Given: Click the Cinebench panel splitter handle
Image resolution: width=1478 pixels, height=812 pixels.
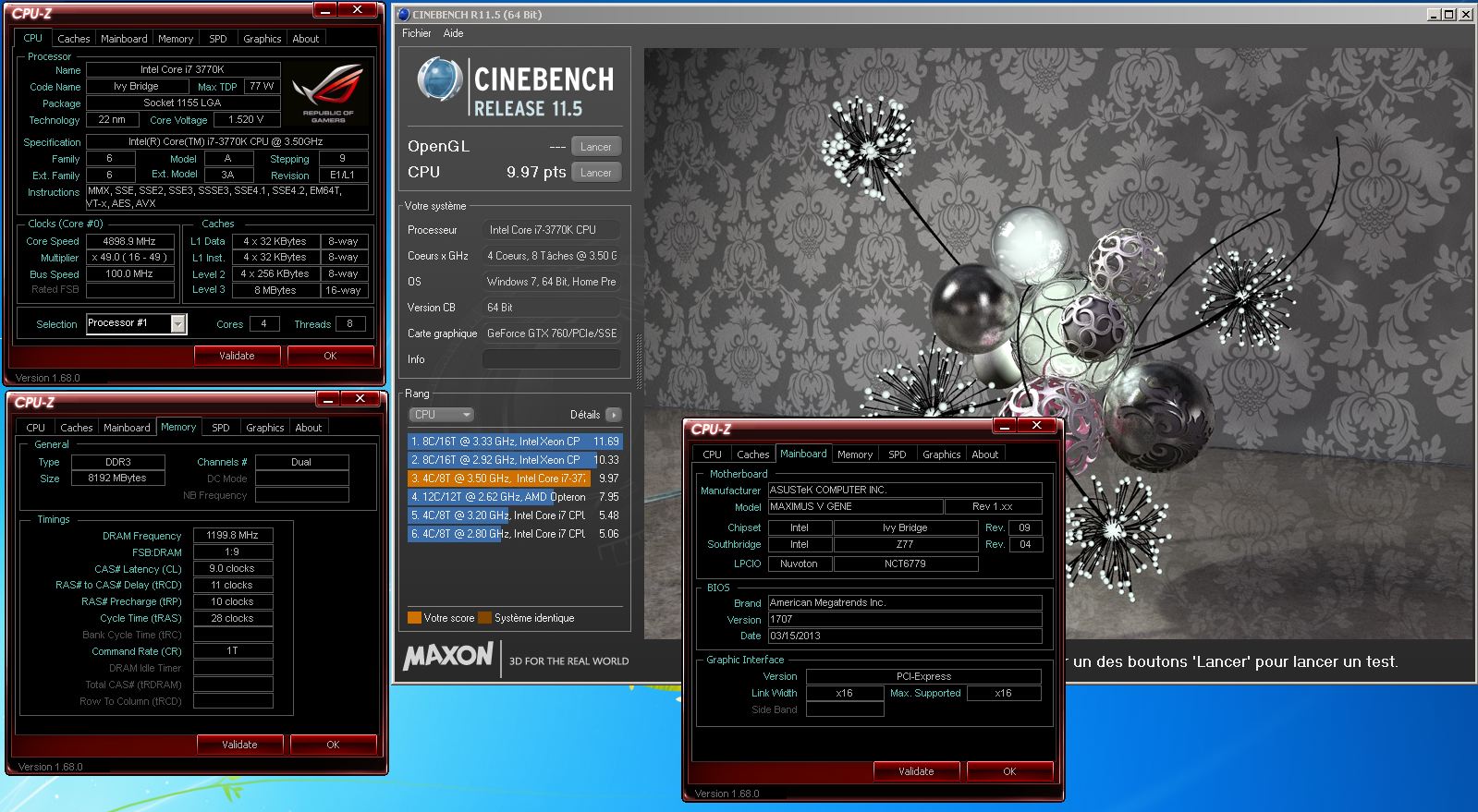Looking at the screenshot, I should click(638, 362).
